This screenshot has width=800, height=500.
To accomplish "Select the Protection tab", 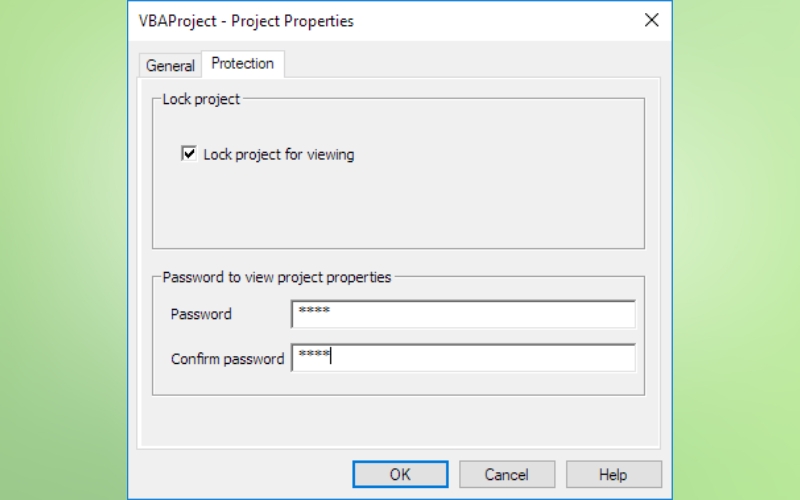I will pos(242,64).
